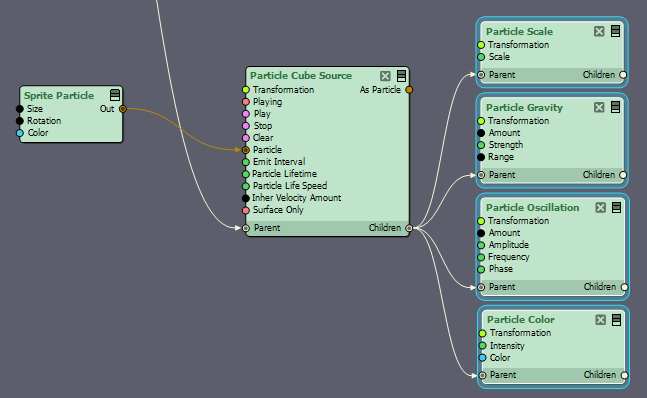Close the Particle Cube Source node
The height and width of the screenshot is (398, 647).
[385, 76]
